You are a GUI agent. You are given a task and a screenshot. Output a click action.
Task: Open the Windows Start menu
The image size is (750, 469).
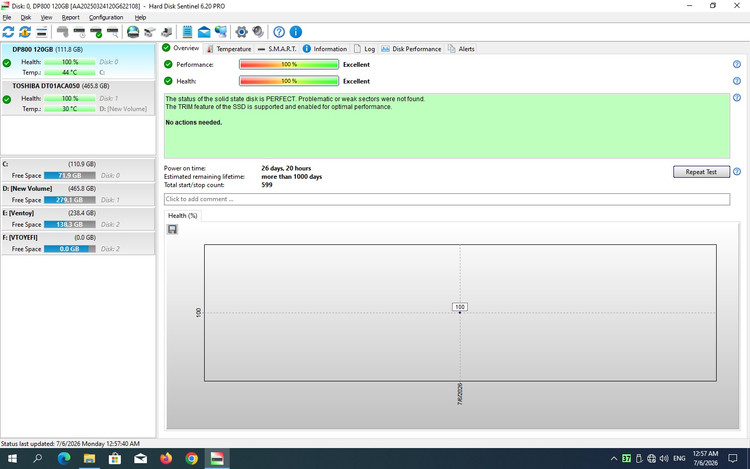coord(12,459)
